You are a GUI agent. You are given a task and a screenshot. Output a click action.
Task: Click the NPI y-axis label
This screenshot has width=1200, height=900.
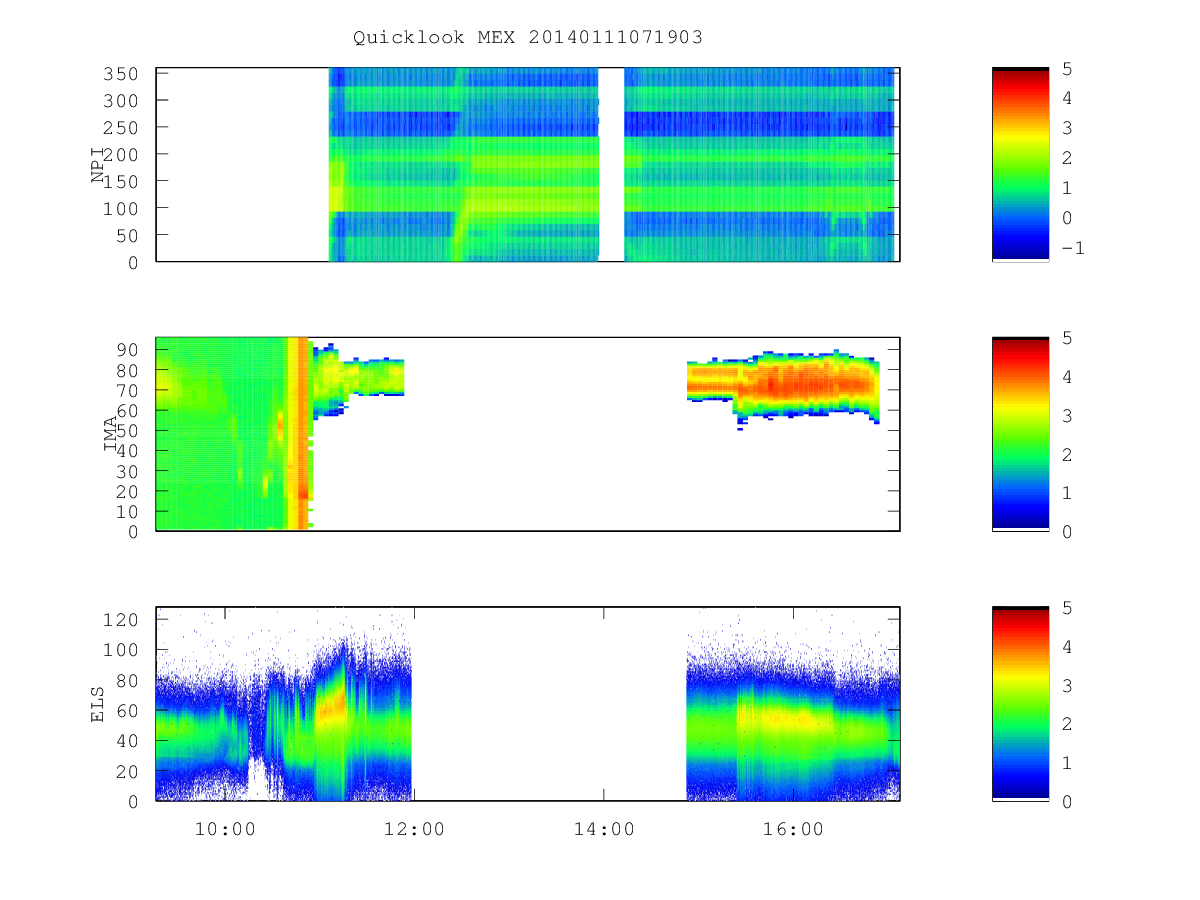pos(98,165)
